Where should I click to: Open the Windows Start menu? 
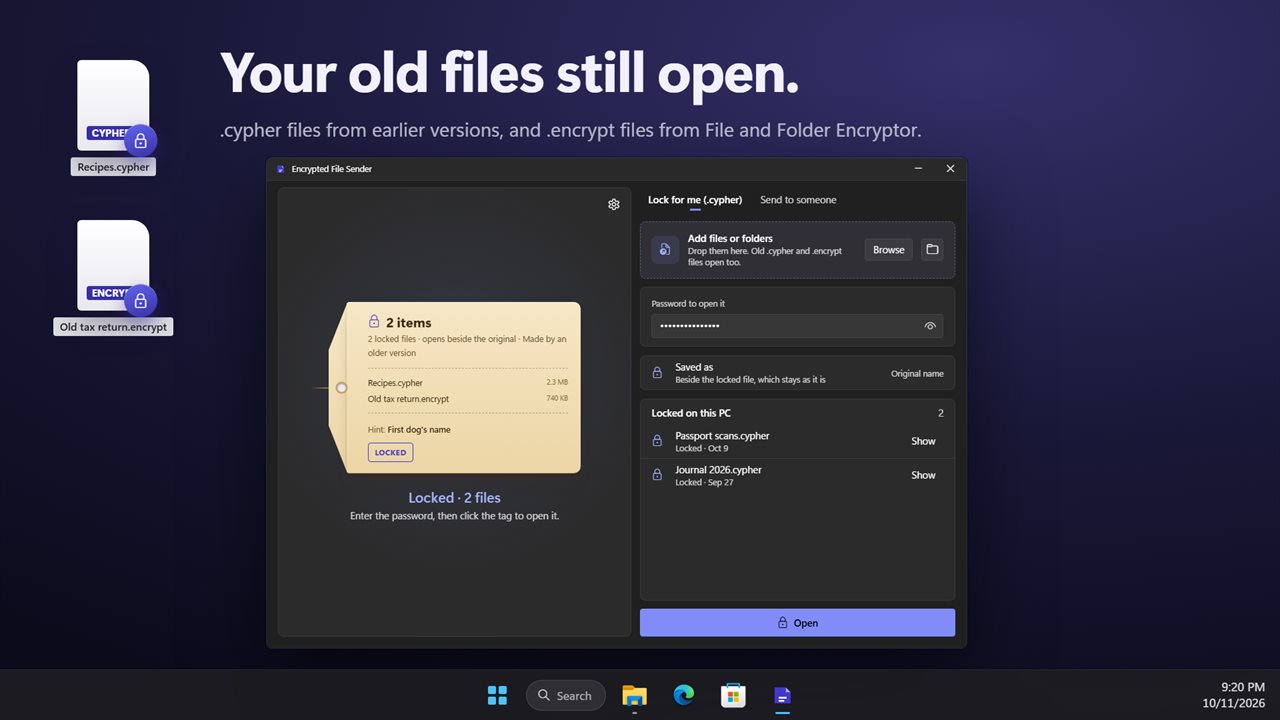tap(497, 695)
